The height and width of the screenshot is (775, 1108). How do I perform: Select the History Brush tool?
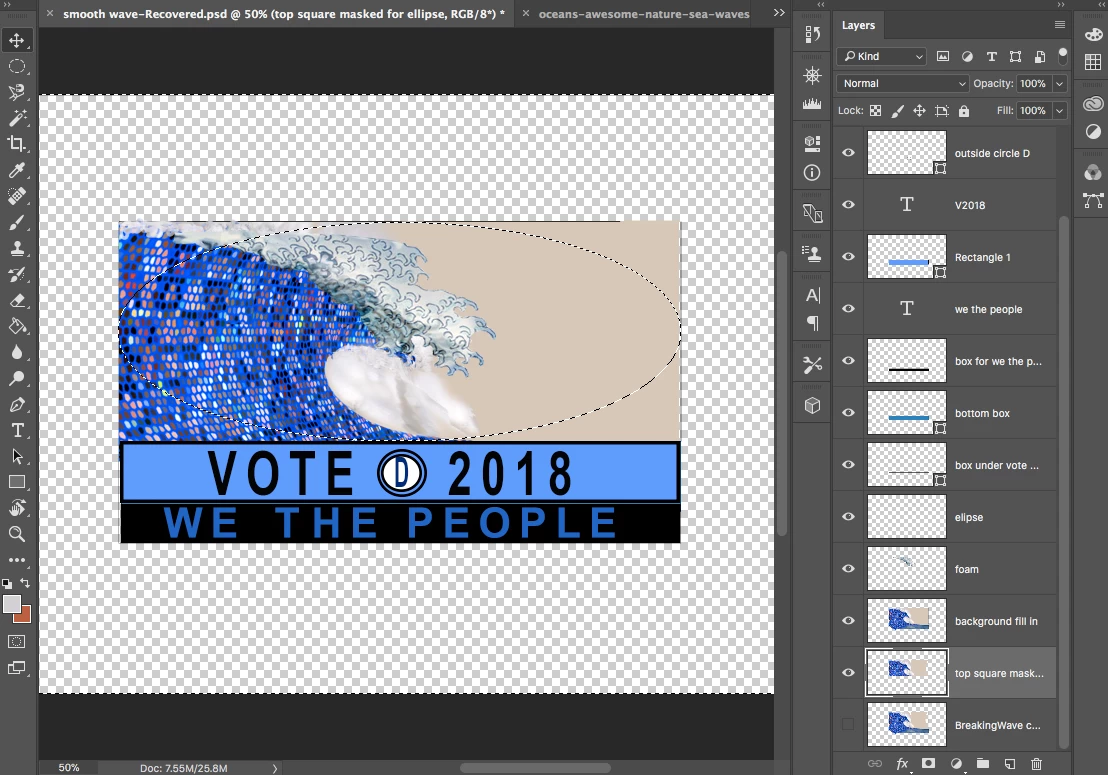pos(17,275)
